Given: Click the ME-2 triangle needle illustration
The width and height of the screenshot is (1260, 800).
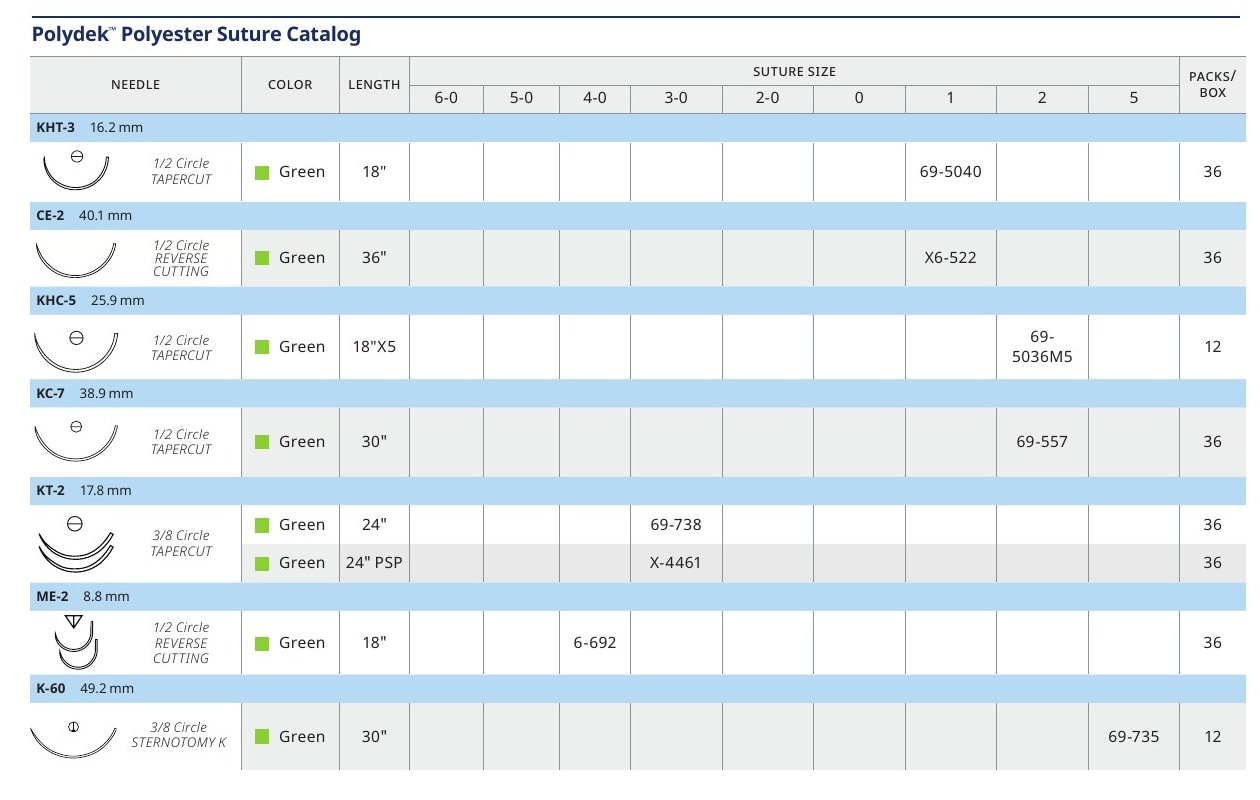Looking at the screenshot, I should click(75, 643).
